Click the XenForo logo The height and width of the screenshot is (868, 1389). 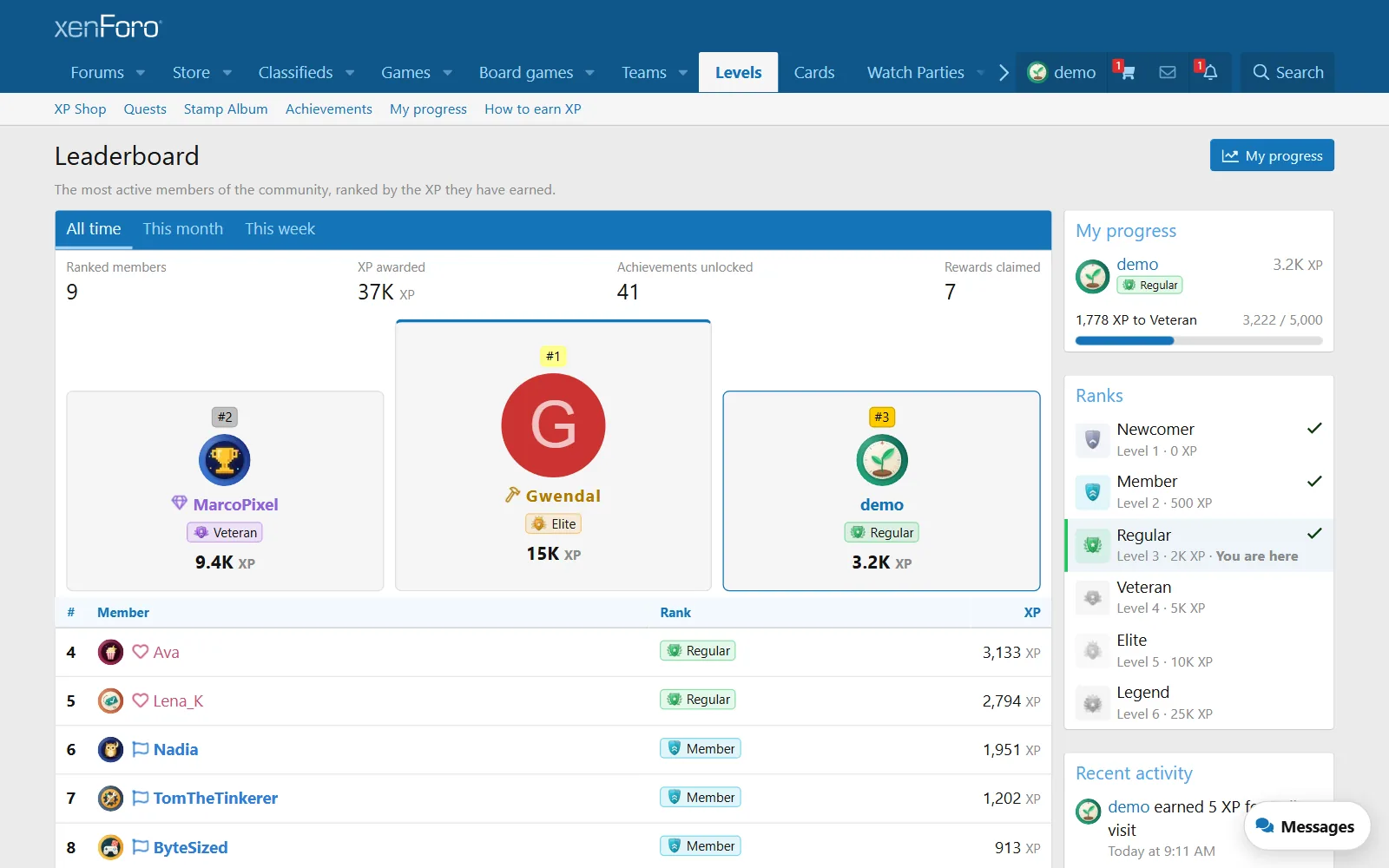coord(108,27)
